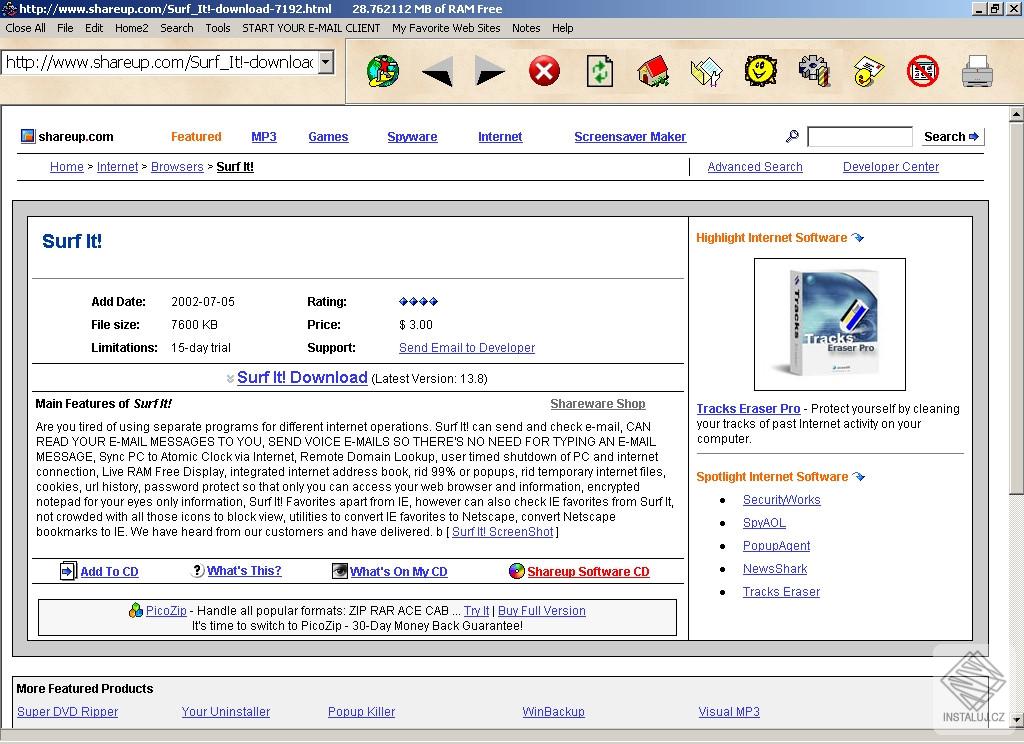
Task: Open the Send Email to Developer link
Action: pos(467,348)
